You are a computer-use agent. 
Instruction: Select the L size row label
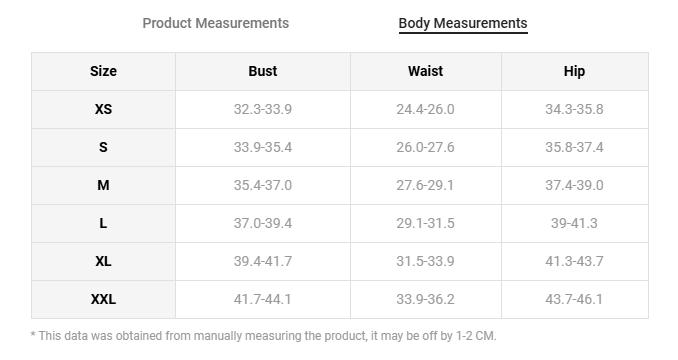pyautogui.click(x=103, y=223)
